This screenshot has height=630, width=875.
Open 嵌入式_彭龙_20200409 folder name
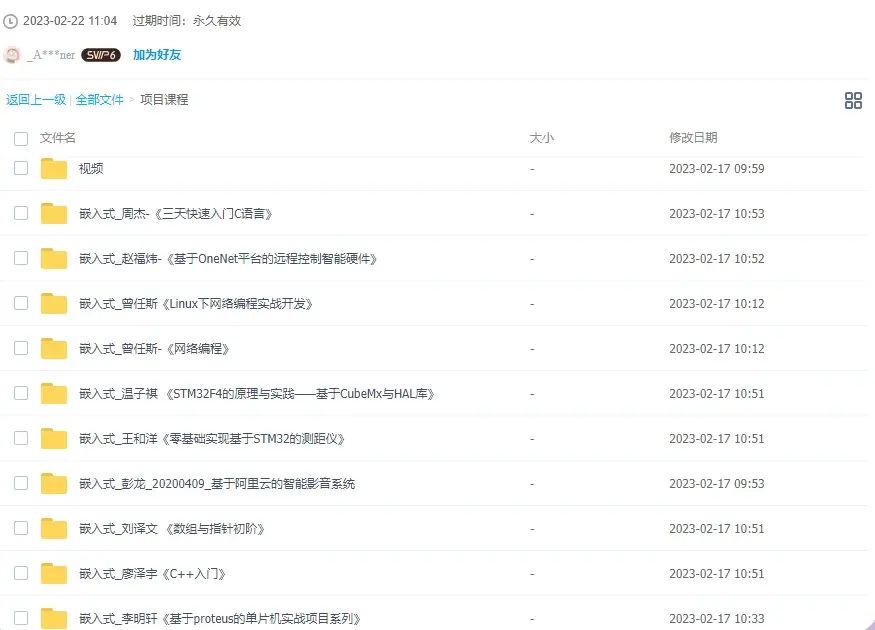tap(217, 484)
